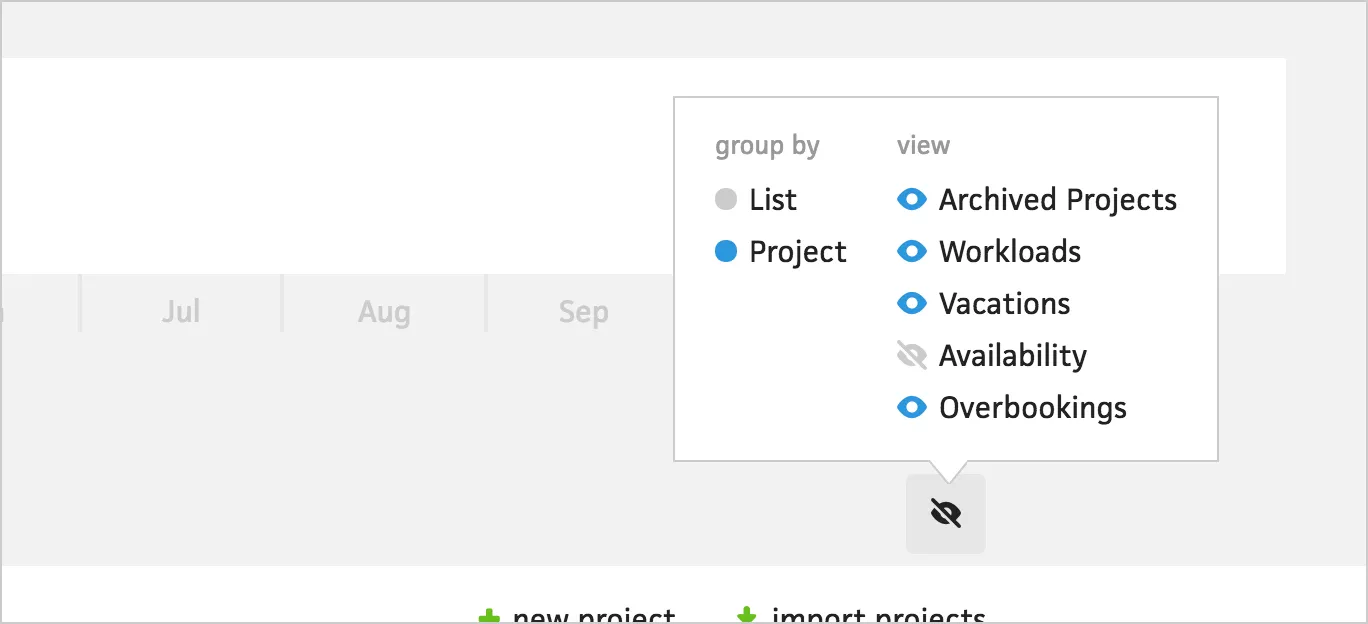1368x624 pixels.
Task: Click the green plus icon next to new project
Action: tap(488, 614)
